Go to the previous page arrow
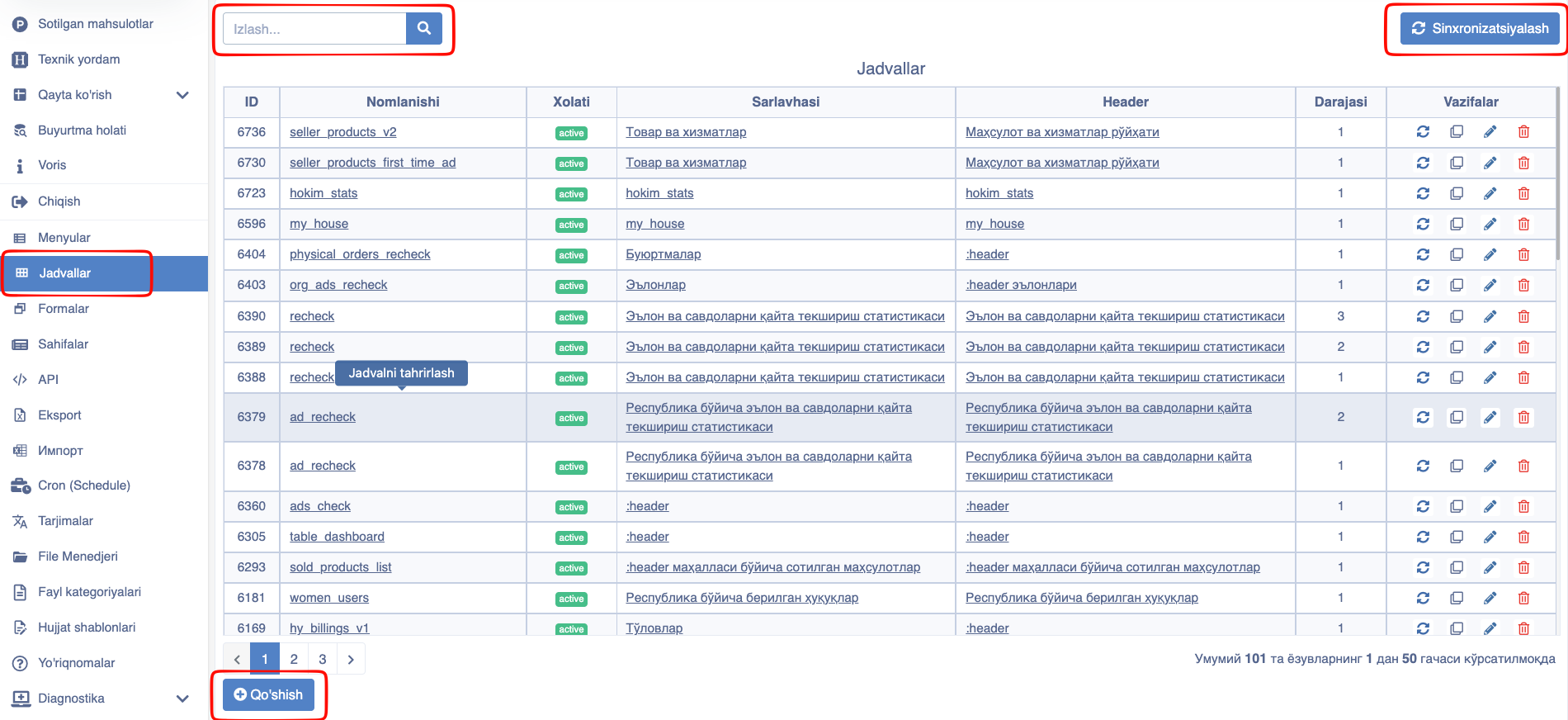The height and width of the screenshot is (720, 1568). tap(237, 659)
